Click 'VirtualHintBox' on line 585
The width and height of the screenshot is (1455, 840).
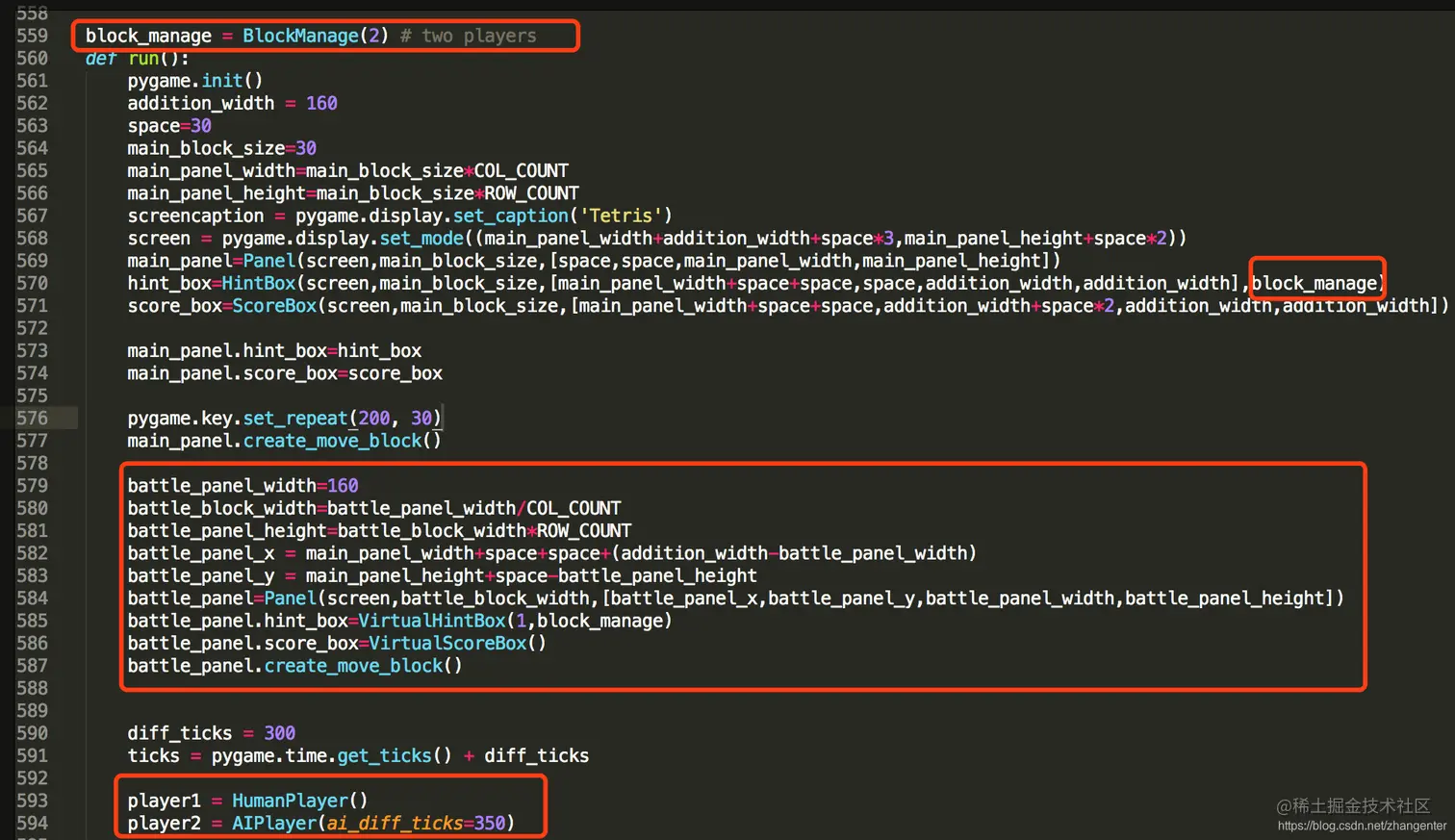click(432, 621)
